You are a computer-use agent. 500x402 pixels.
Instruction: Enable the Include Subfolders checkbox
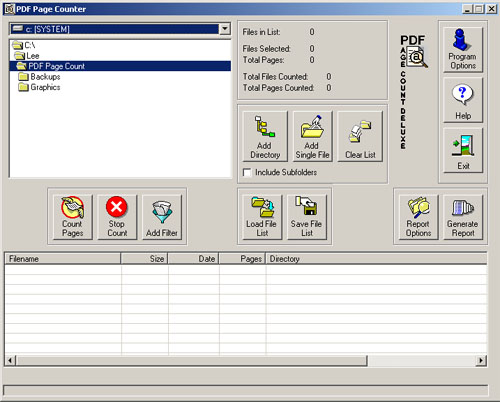click(247, 172)
